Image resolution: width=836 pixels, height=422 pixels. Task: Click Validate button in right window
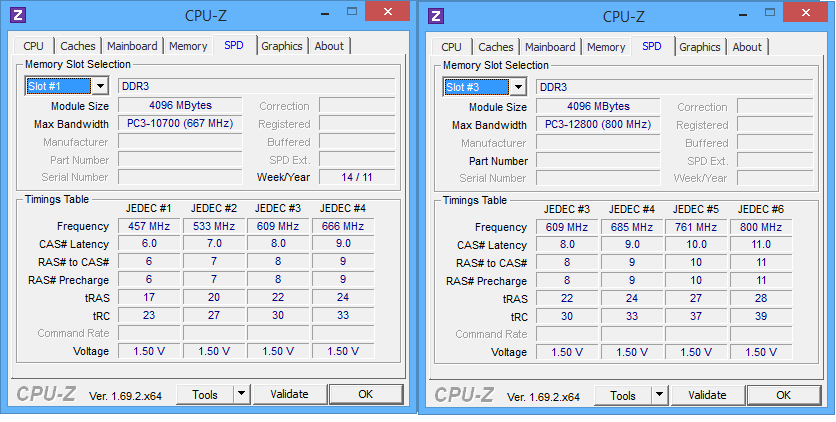(x=708, y=395)
